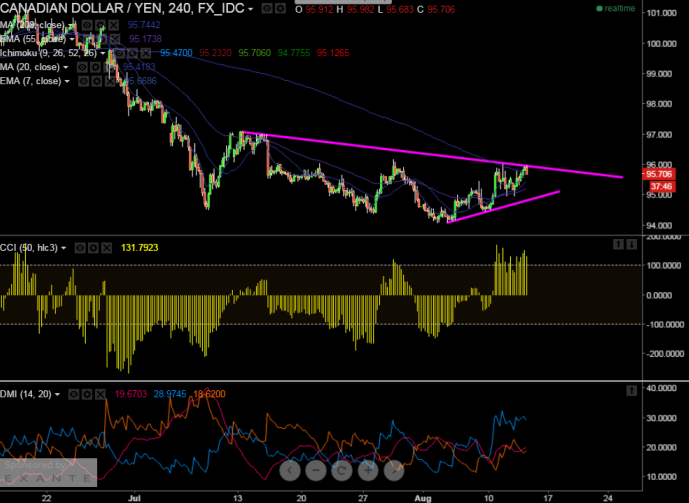The width and height of the screenshot is (689, 503).
Task: Toggle visibility of the Ichimoku indicator
Action: coord(119,53)
